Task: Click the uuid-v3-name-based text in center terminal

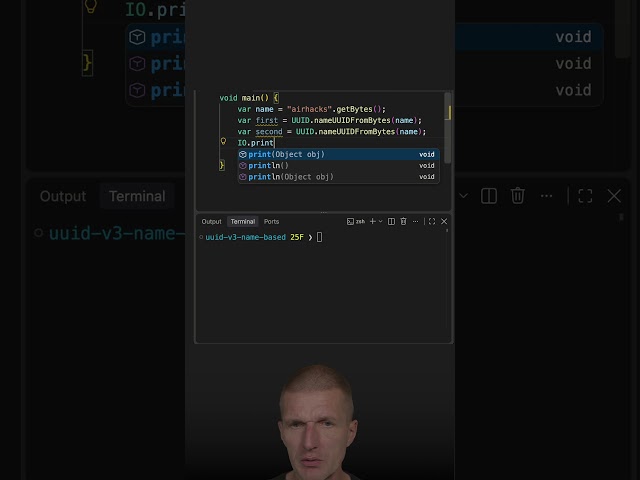Action: pos(246,237)
